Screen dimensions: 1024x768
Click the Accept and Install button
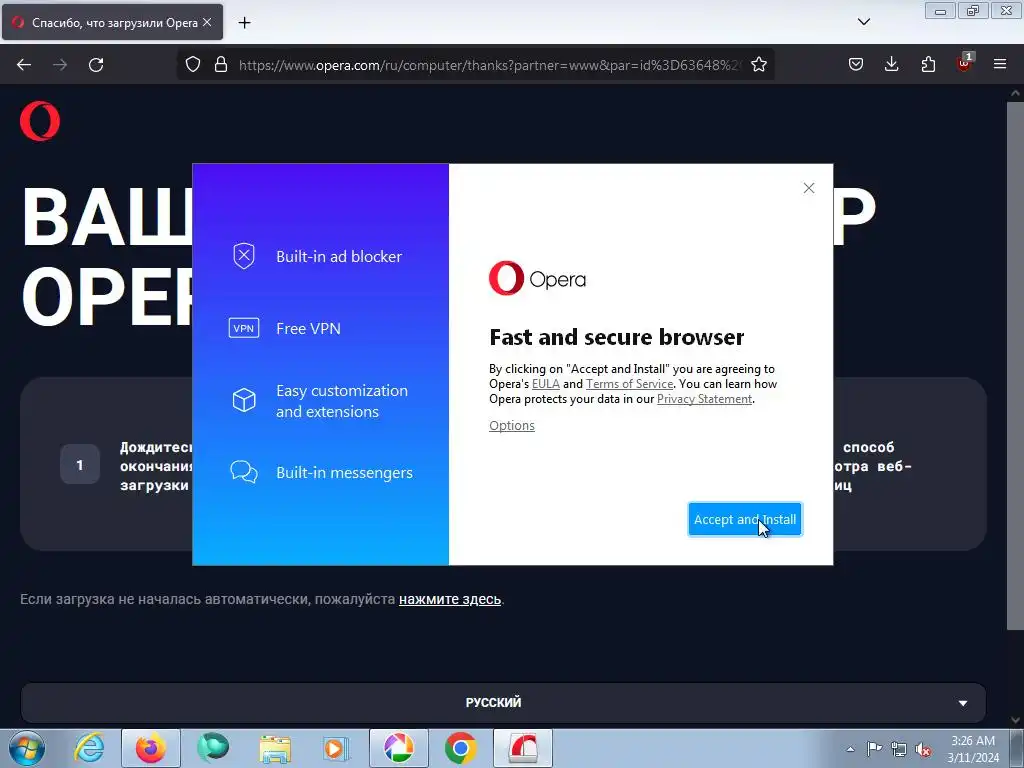pyautogui.click(x=744, y=519)
